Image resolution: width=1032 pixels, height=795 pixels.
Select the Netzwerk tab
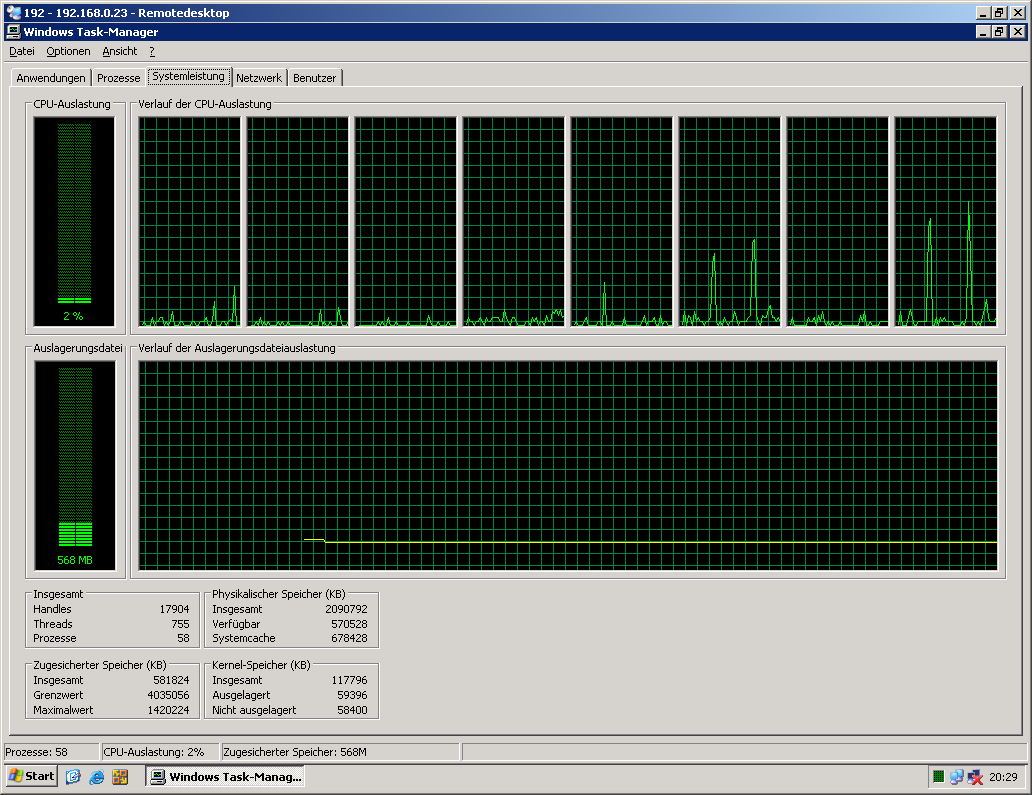(x=259, y=78)
